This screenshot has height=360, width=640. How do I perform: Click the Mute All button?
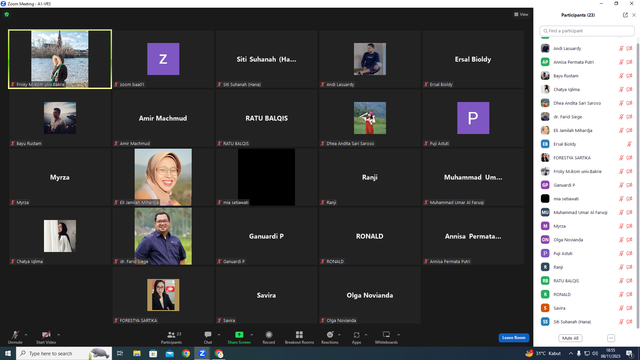coord(570,338)
